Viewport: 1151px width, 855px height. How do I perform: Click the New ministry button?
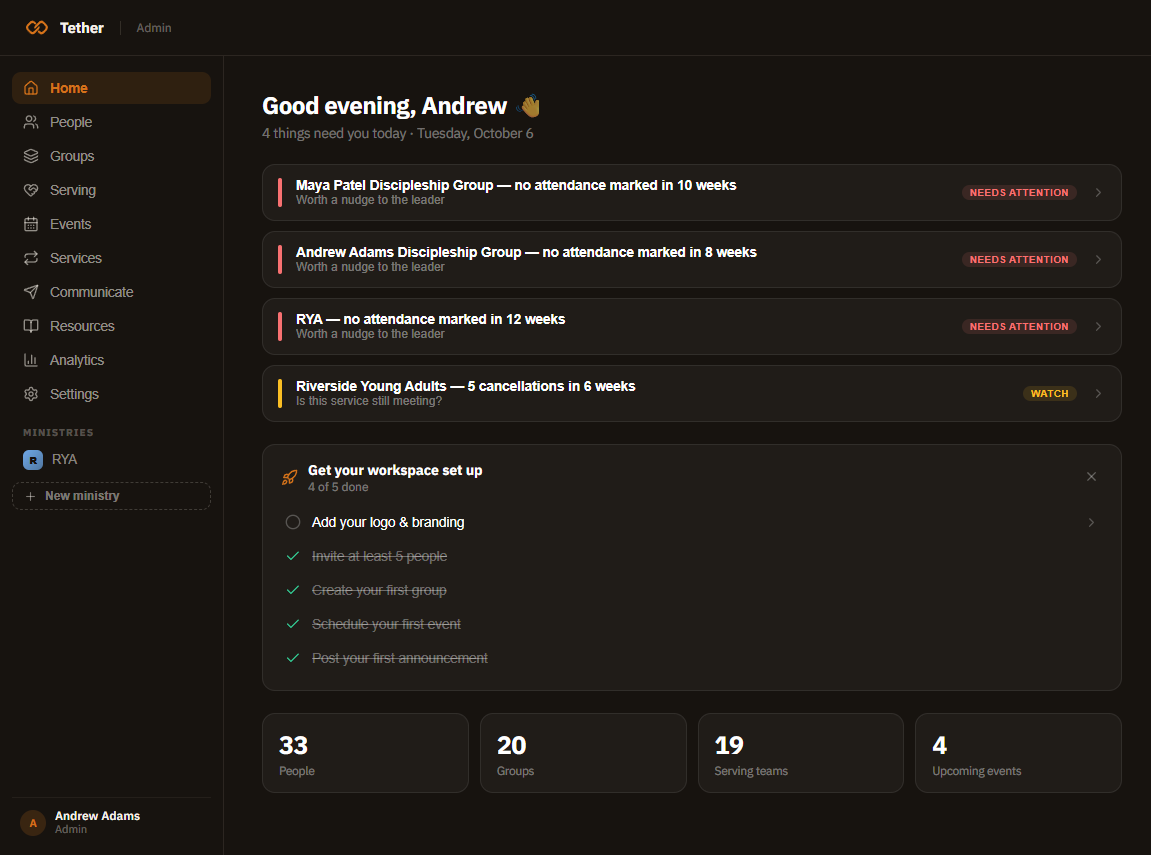[x=112, y=496]
